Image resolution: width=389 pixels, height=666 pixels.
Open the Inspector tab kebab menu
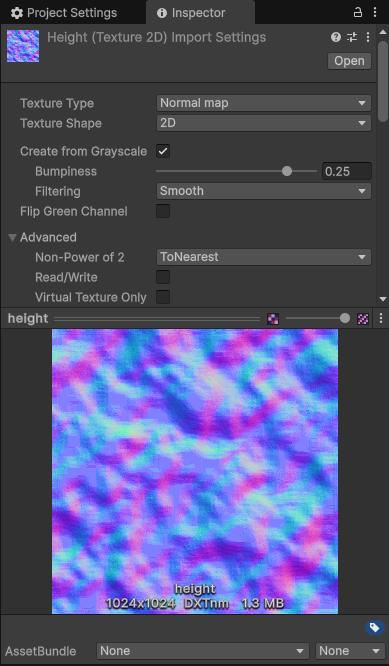point(375,13)
